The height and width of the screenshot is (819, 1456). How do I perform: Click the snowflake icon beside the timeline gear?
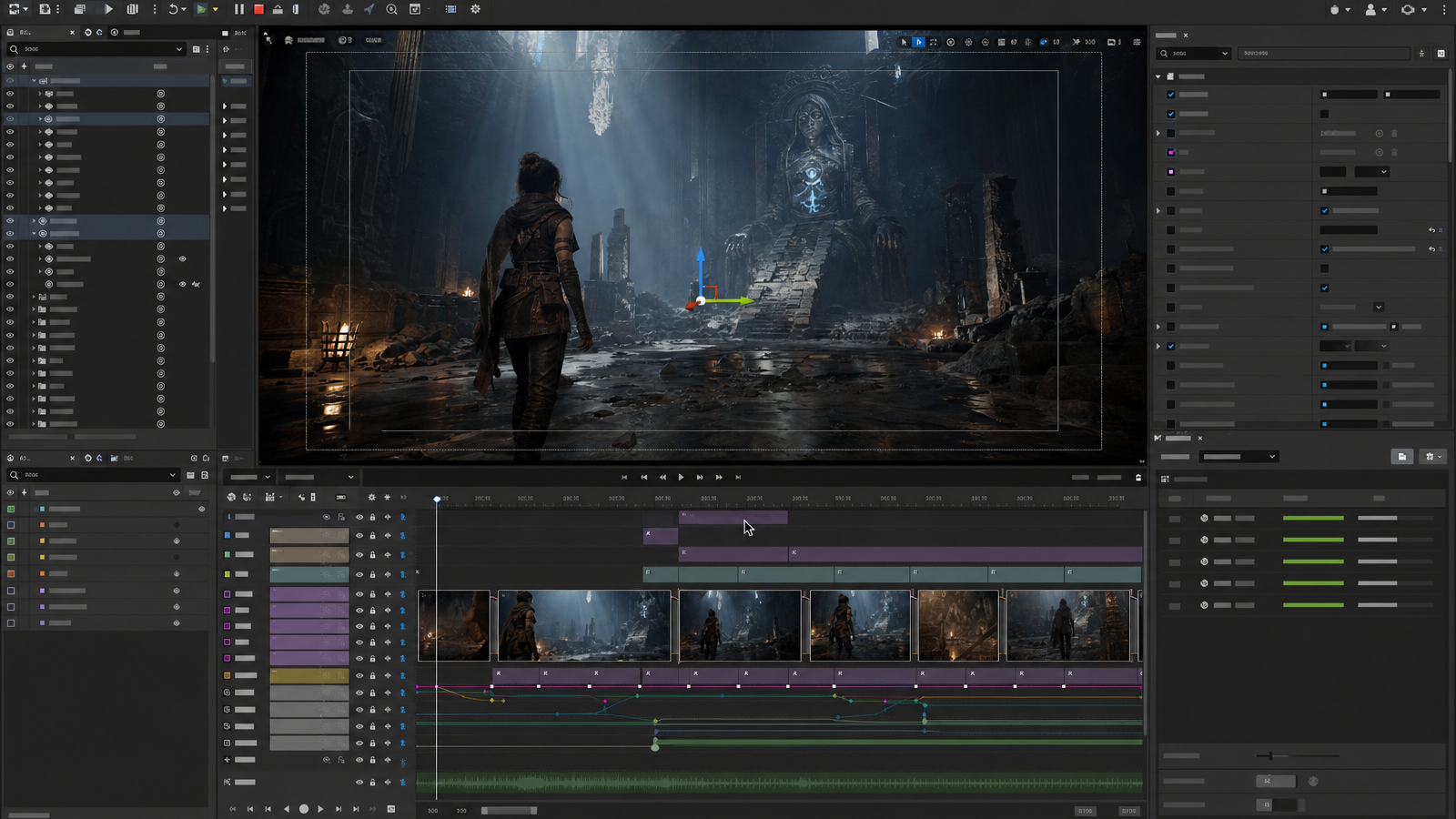click(x=387, y=498)
